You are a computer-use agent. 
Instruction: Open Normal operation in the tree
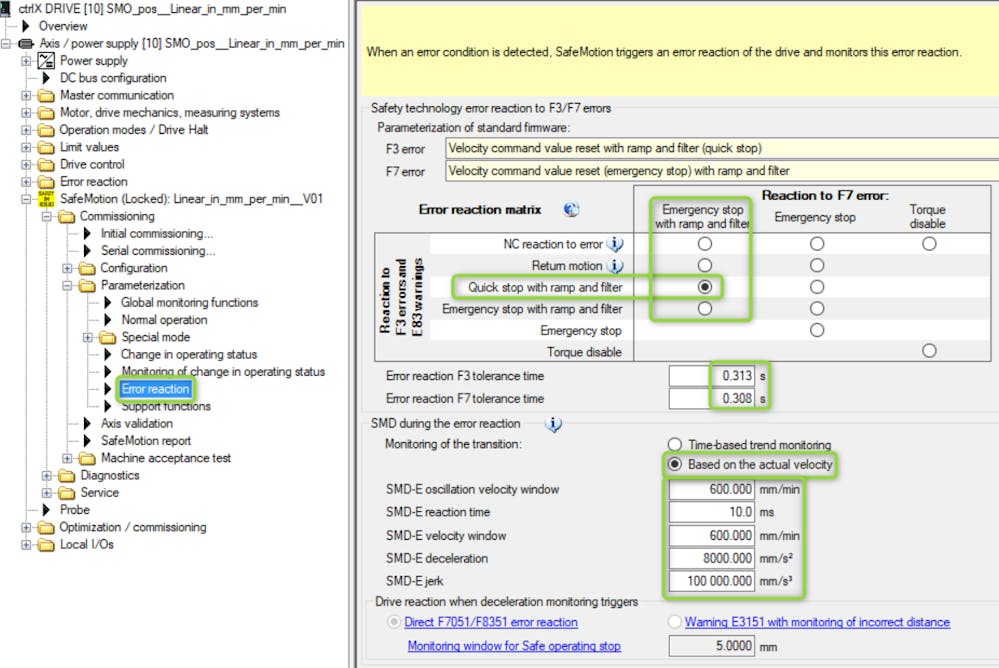tap(164, 320)
